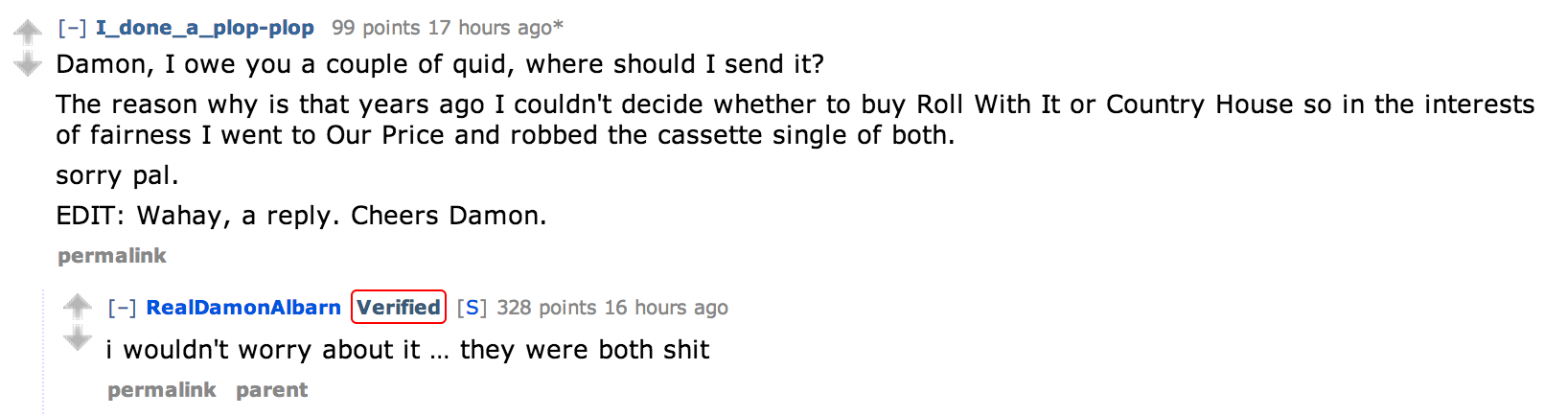Click the "Damon, I owe you" comment line
The height and width of the screenshot is (416, 1568).
(x=439, y=64)
